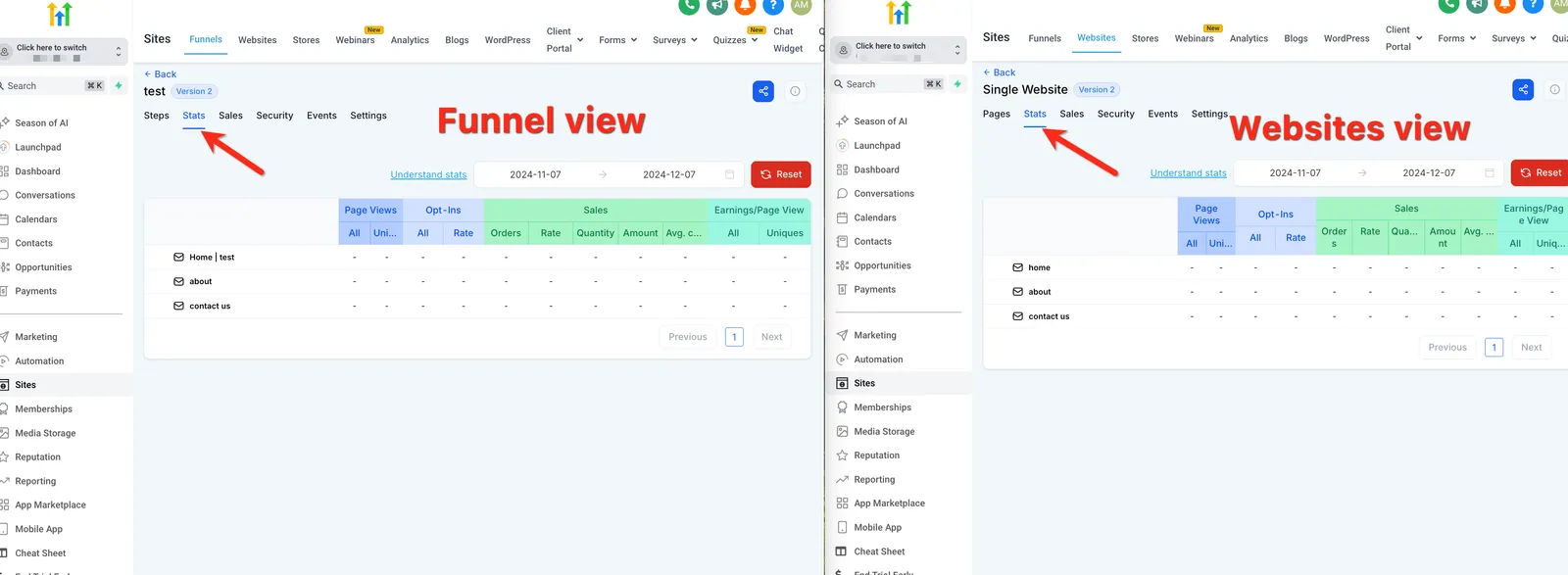This screenshot has width=1568, height=575.
Task: Click the Reputation star icon in right sidebar
Action: pos(842,455)
